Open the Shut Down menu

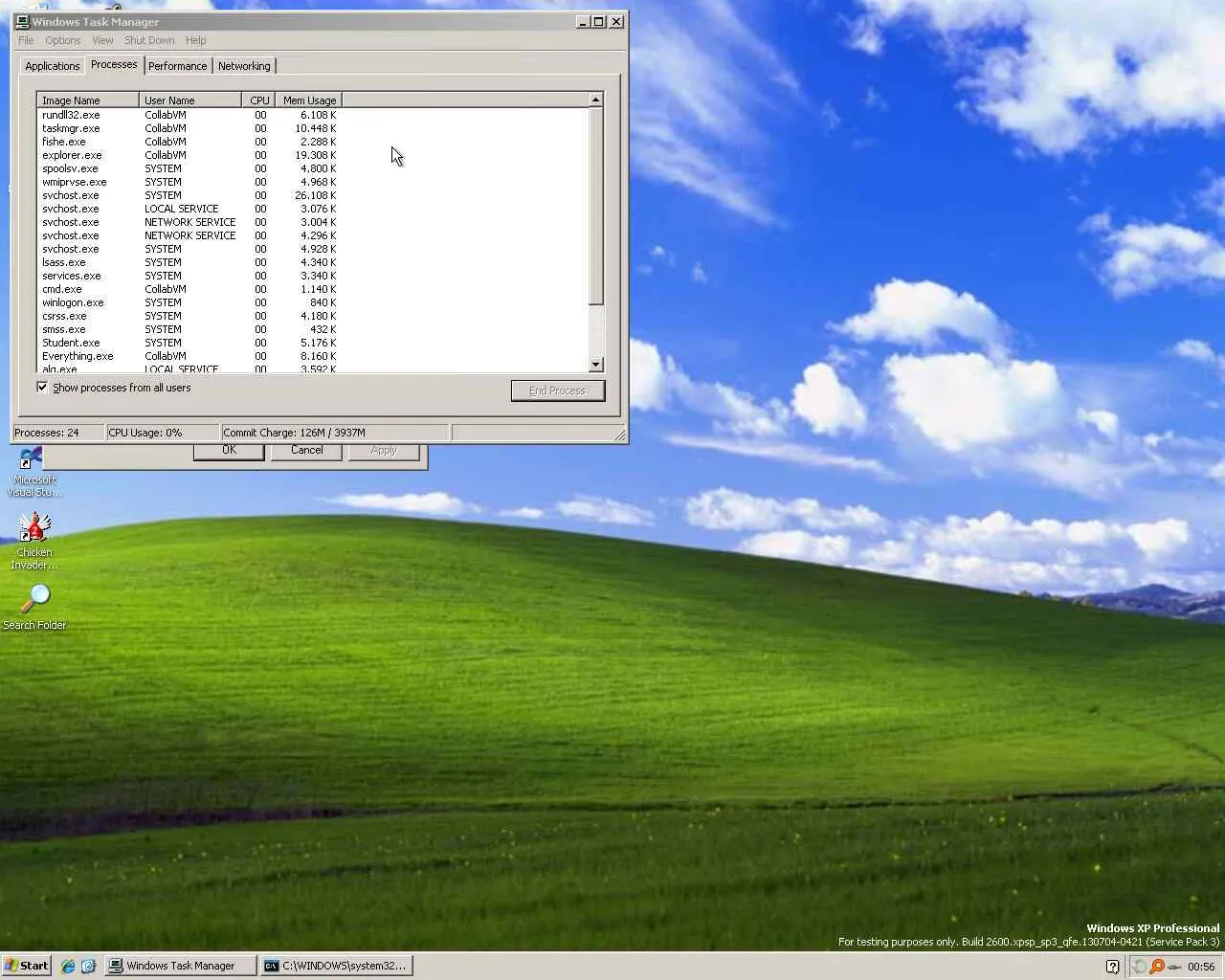click(x=149, y=40)
